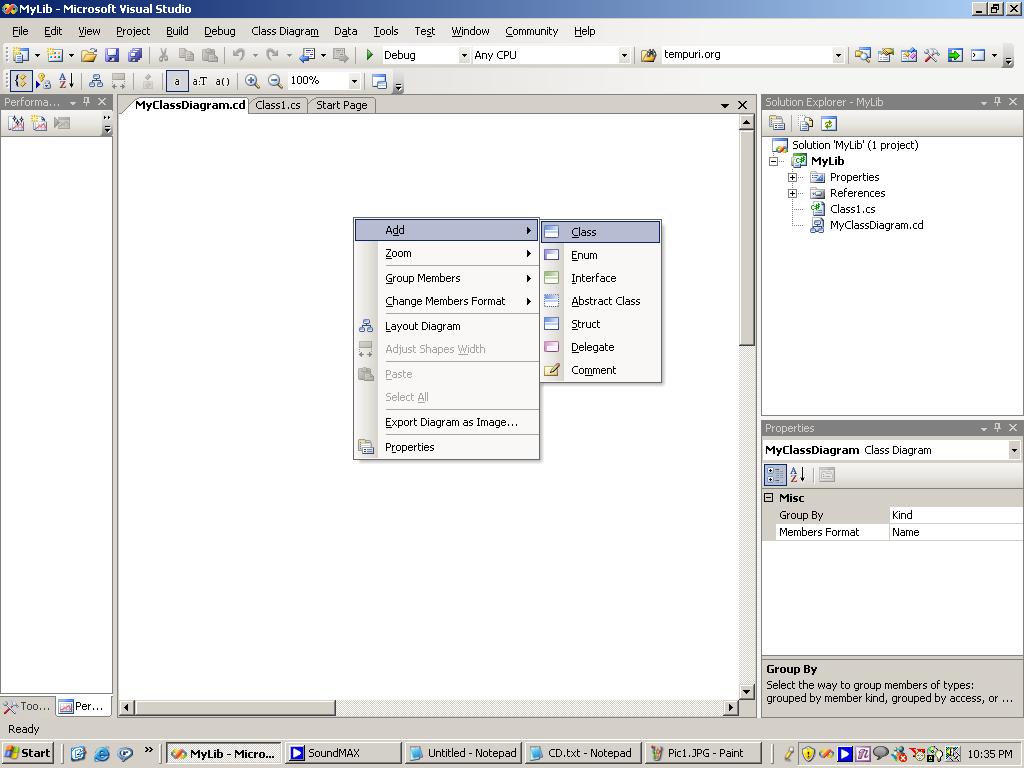Choose Layout Diagram in context menu
Image resolution: width=1024 pixels, height=768 pixels.
pyautogui.click(x=447, y=326)
